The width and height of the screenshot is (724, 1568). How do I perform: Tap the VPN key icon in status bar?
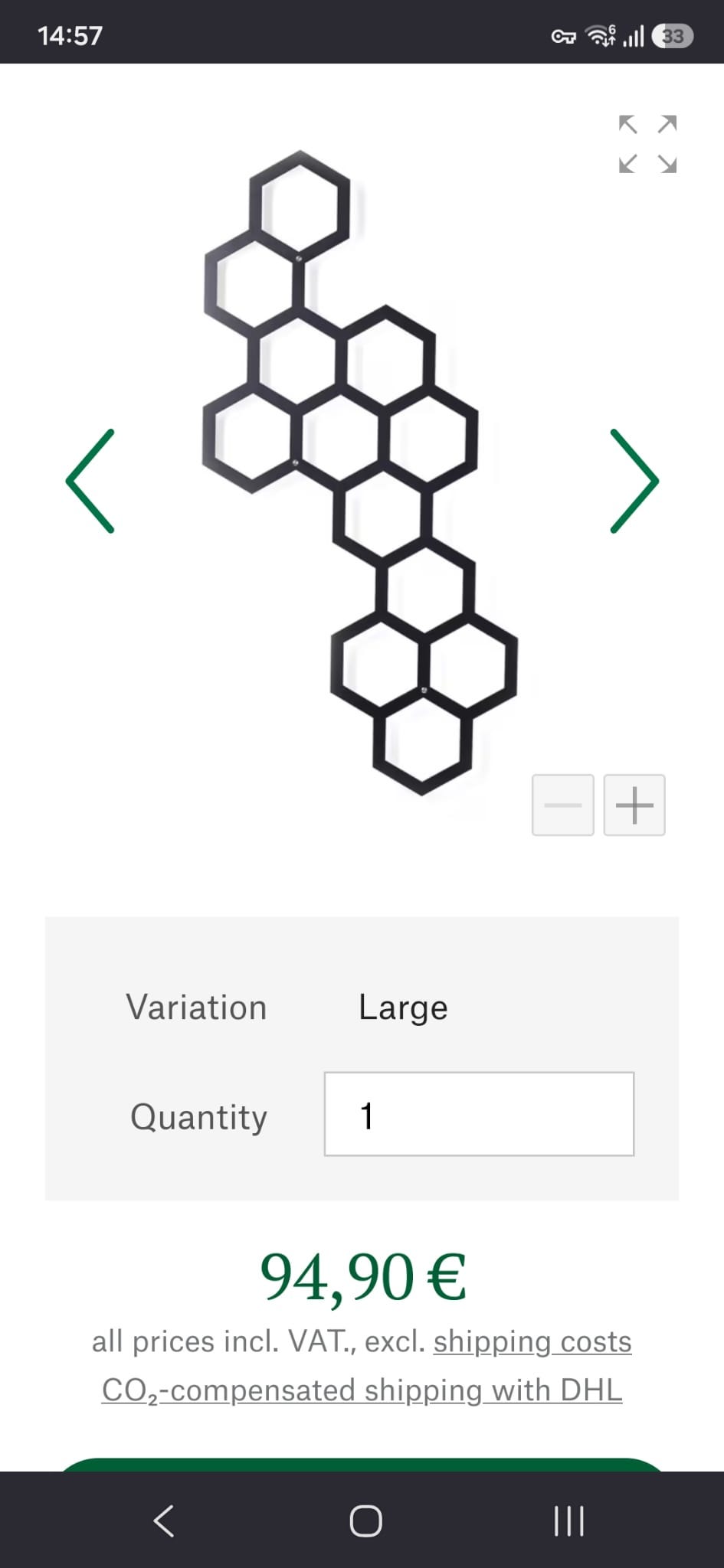pos(564,36)
